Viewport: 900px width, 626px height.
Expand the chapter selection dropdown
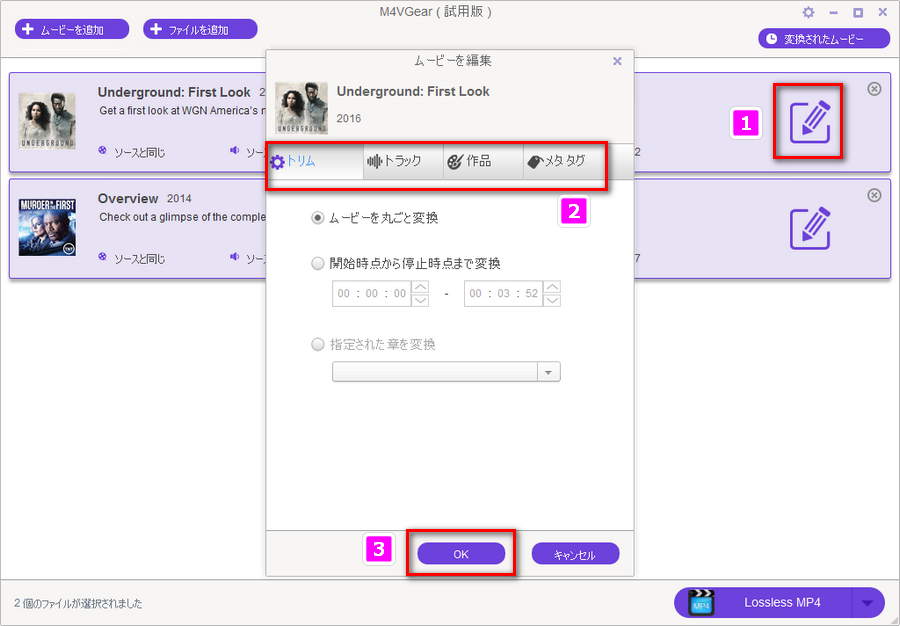point(548,372)
